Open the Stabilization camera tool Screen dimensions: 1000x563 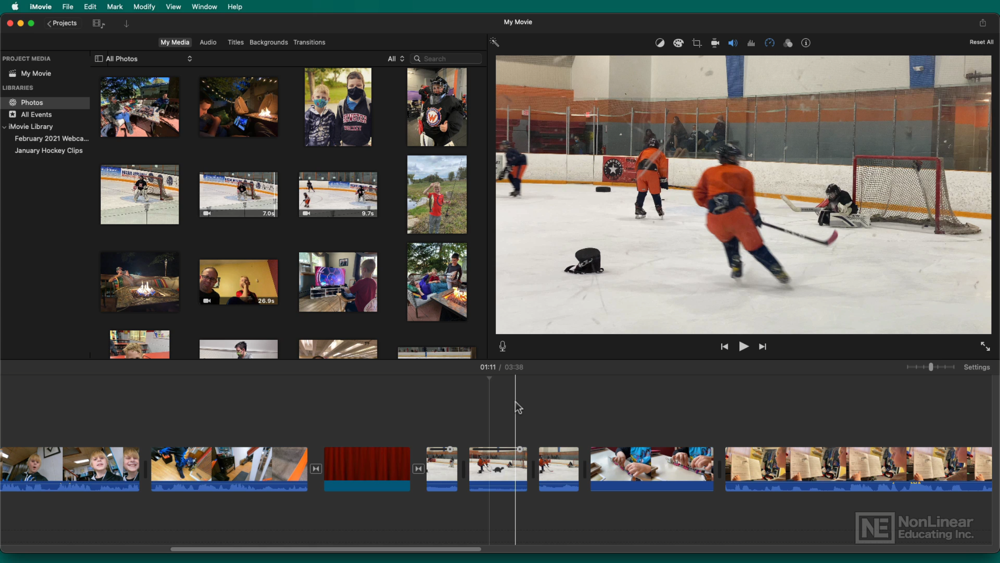[x=715, y=43]
